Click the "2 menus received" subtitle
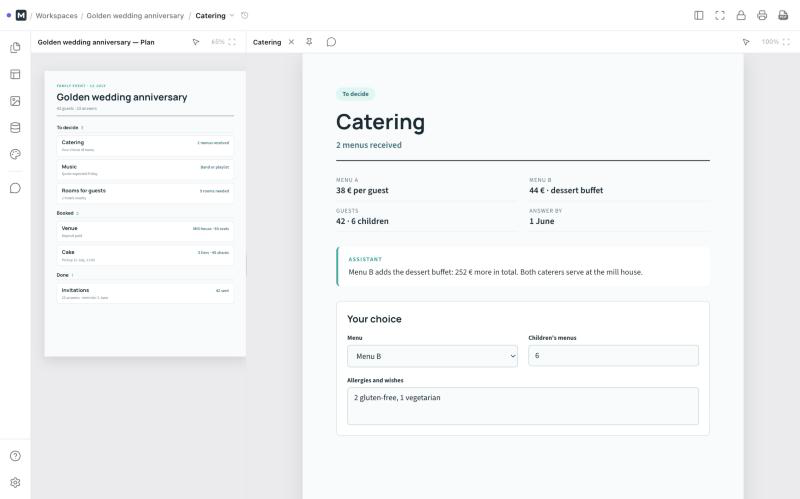This screenshot has width=800, height=499. click(369, 145)
